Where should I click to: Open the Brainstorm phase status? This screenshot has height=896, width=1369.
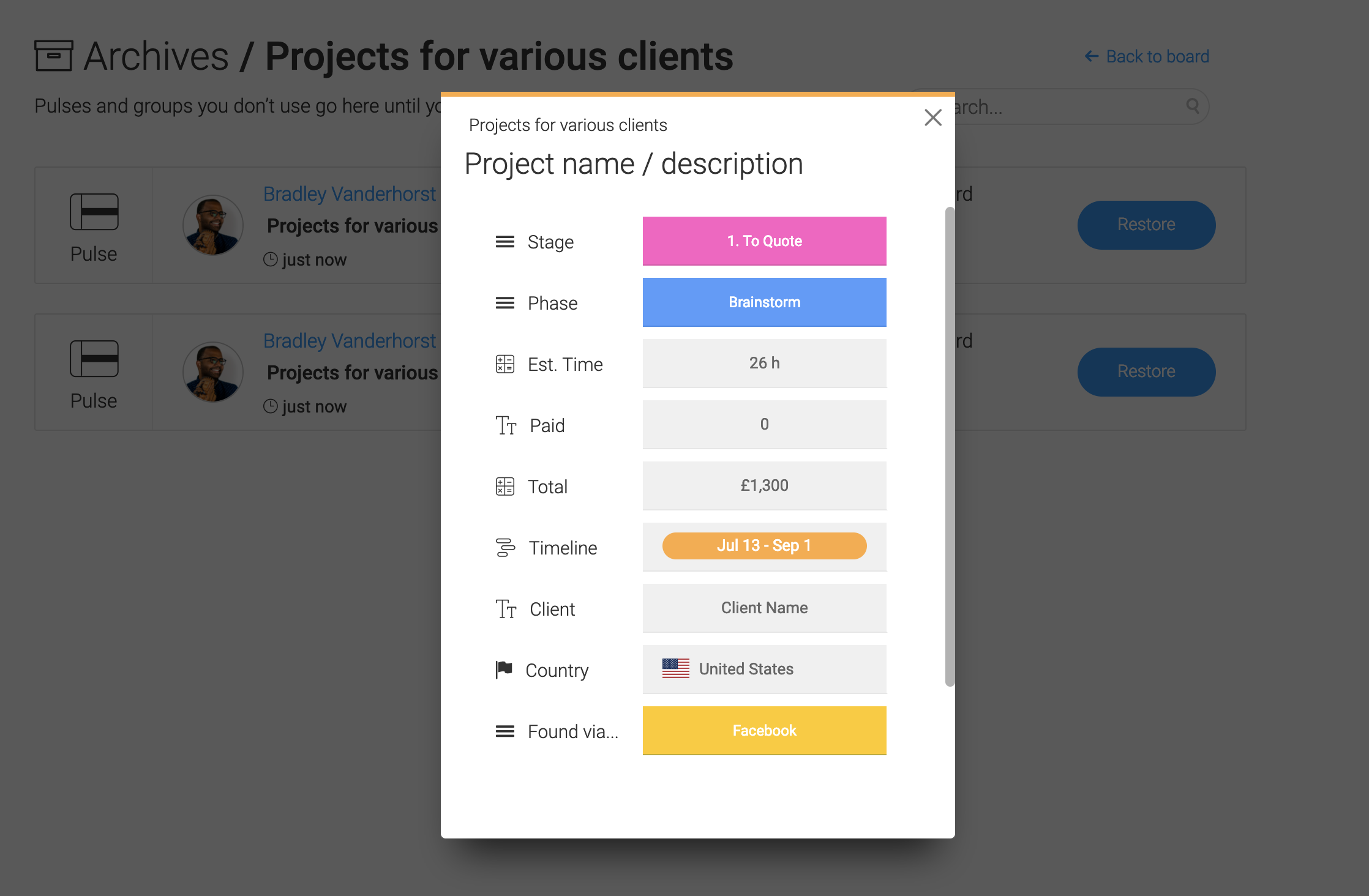[x=764, y=302]
